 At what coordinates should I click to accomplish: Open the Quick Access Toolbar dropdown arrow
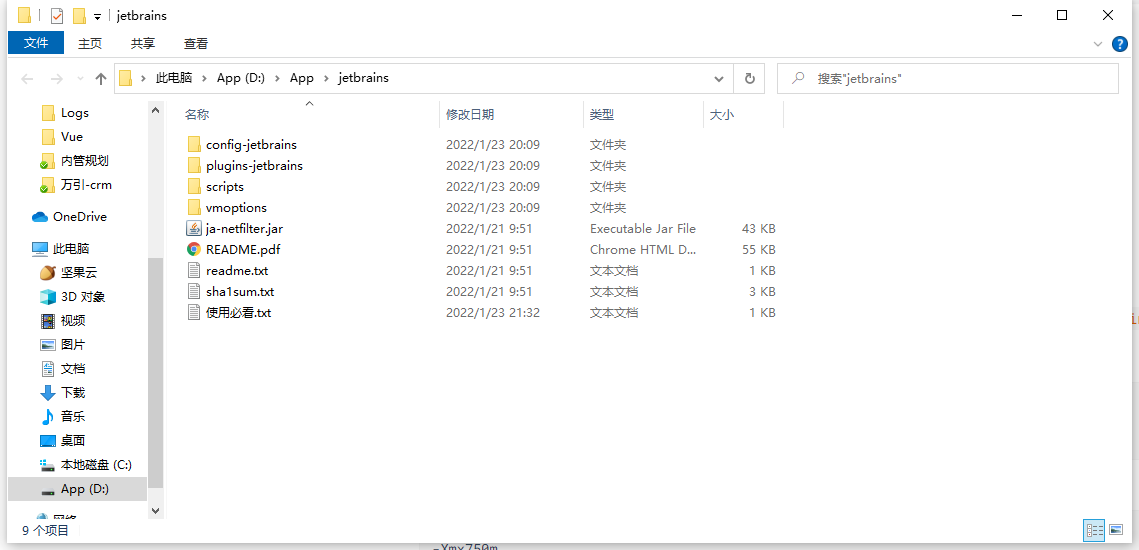pyautogui.click(x=97, y=16)
